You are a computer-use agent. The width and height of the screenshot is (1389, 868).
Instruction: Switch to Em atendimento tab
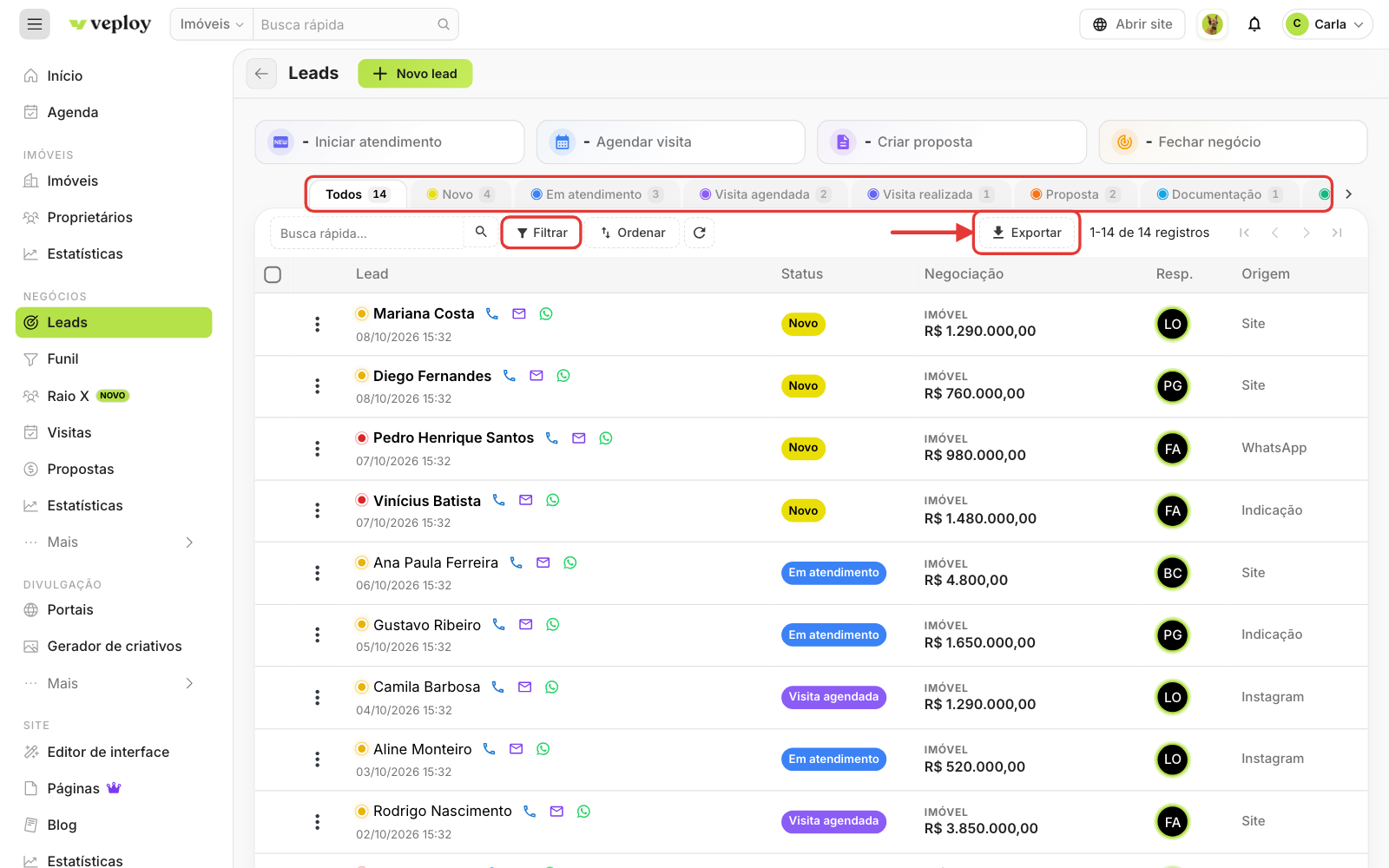(x=597, y=194)
